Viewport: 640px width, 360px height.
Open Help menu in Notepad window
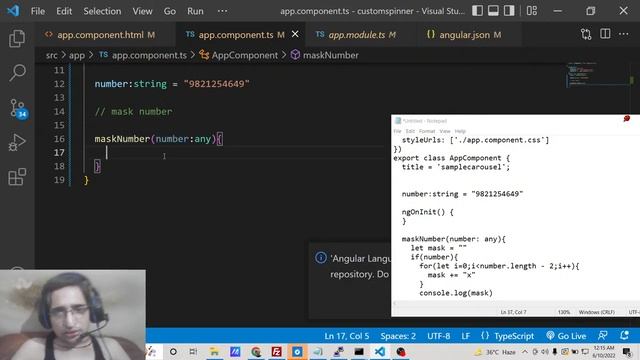tap(460, 131)
